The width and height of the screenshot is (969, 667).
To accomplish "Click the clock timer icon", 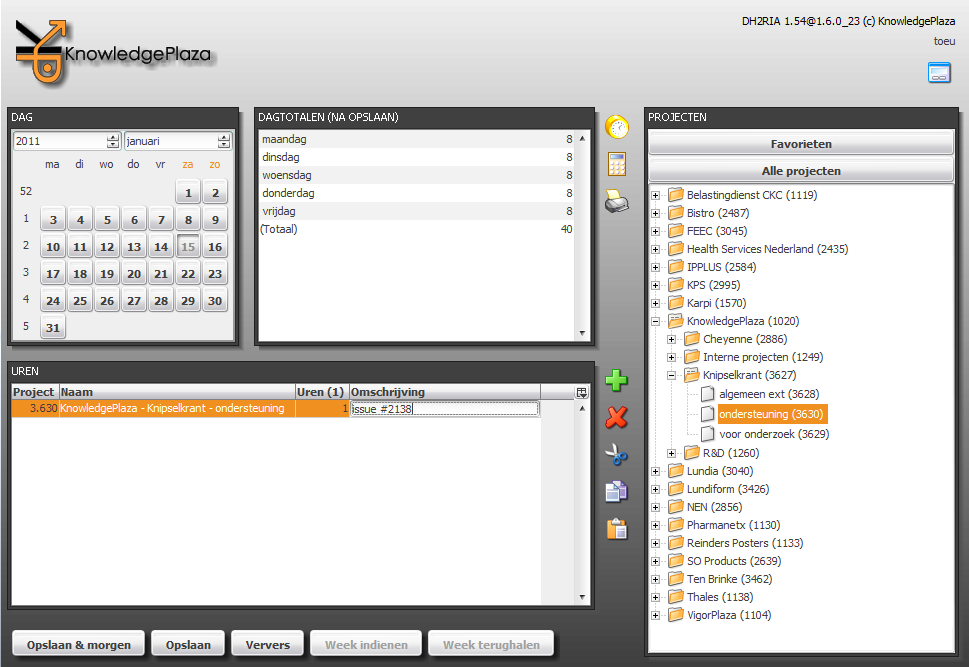I will (x=617, y=127).
